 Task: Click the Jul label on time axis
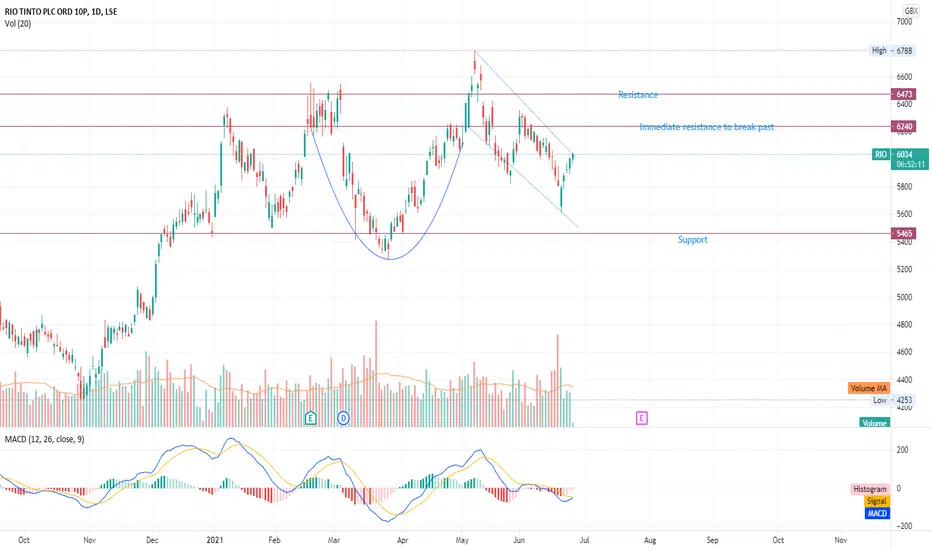tap(584, 540)
